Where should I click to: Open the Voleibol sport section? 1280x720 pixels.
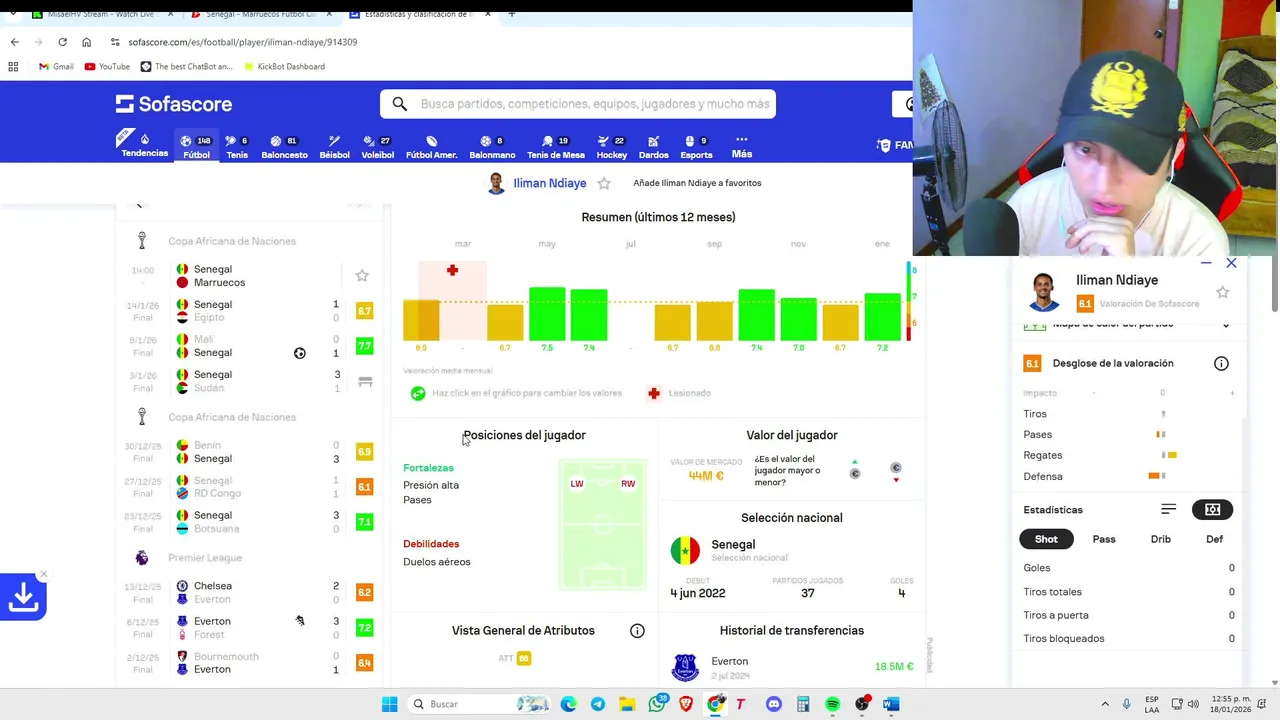coord(377,146)
